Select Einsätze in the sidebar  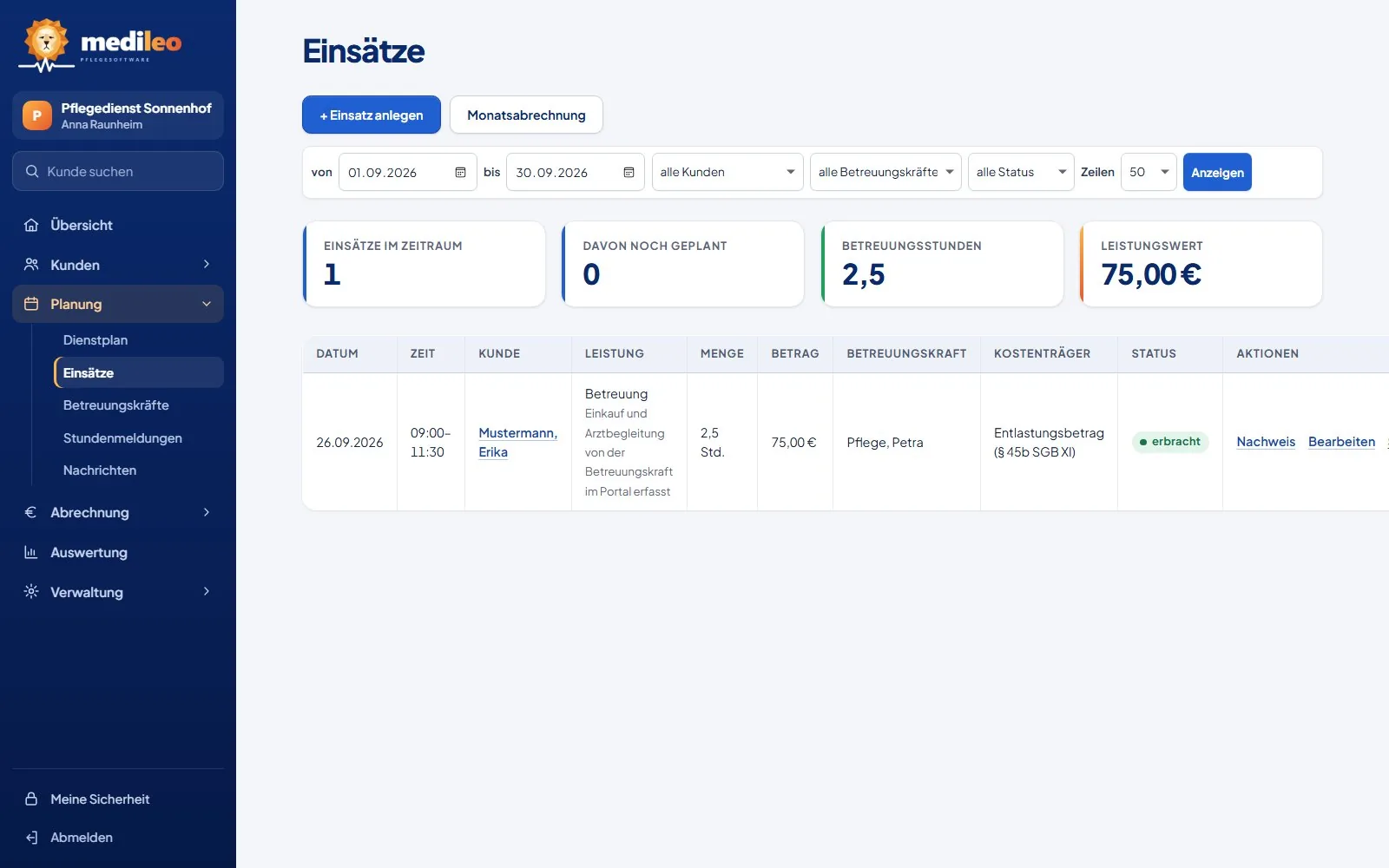tap(139, 372)
